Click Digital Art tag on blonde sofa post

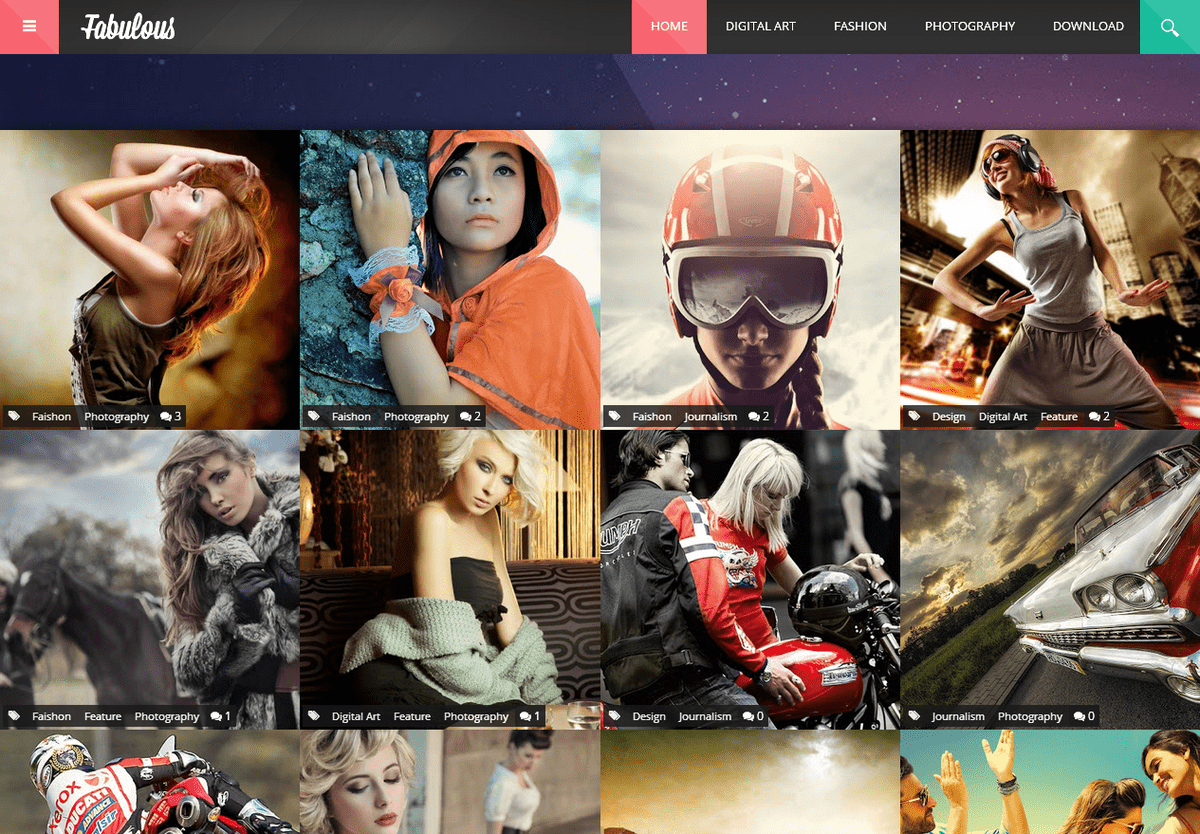coord(356,716)
